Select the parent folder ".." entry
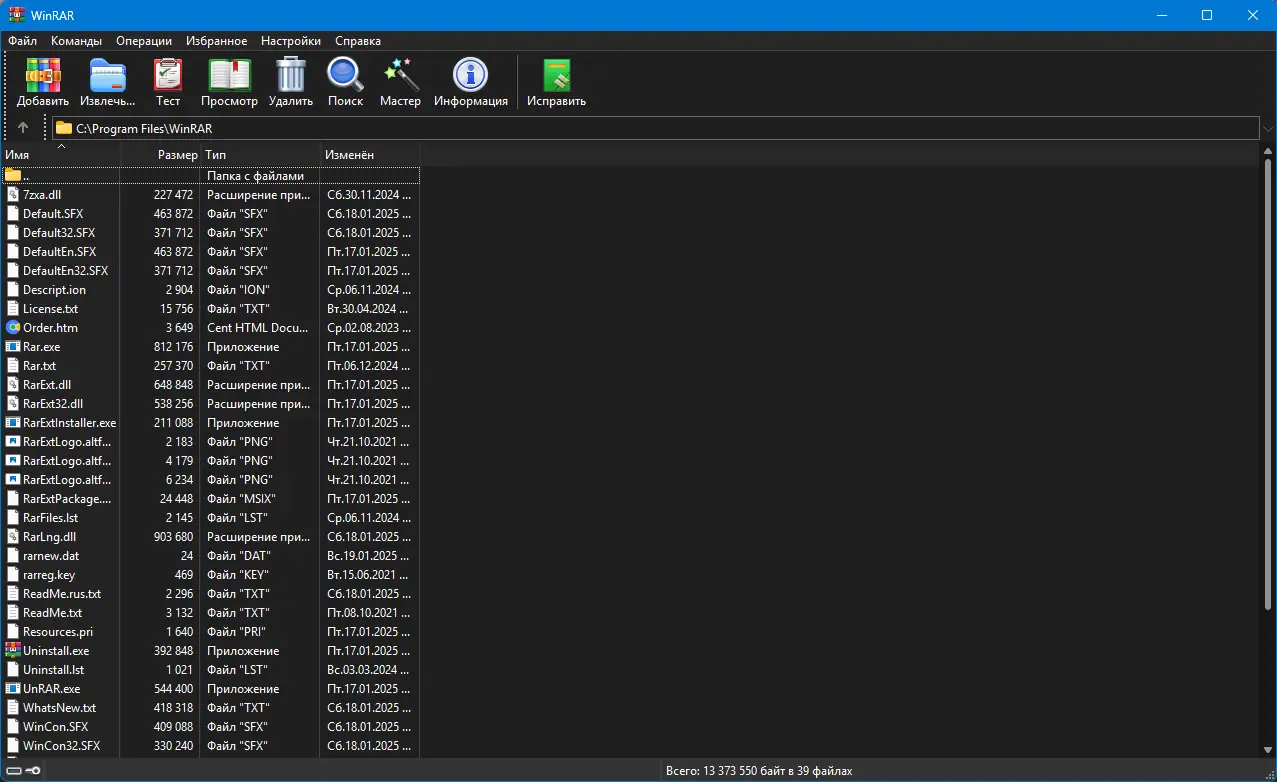1277x782 pixels. (210, 176)
